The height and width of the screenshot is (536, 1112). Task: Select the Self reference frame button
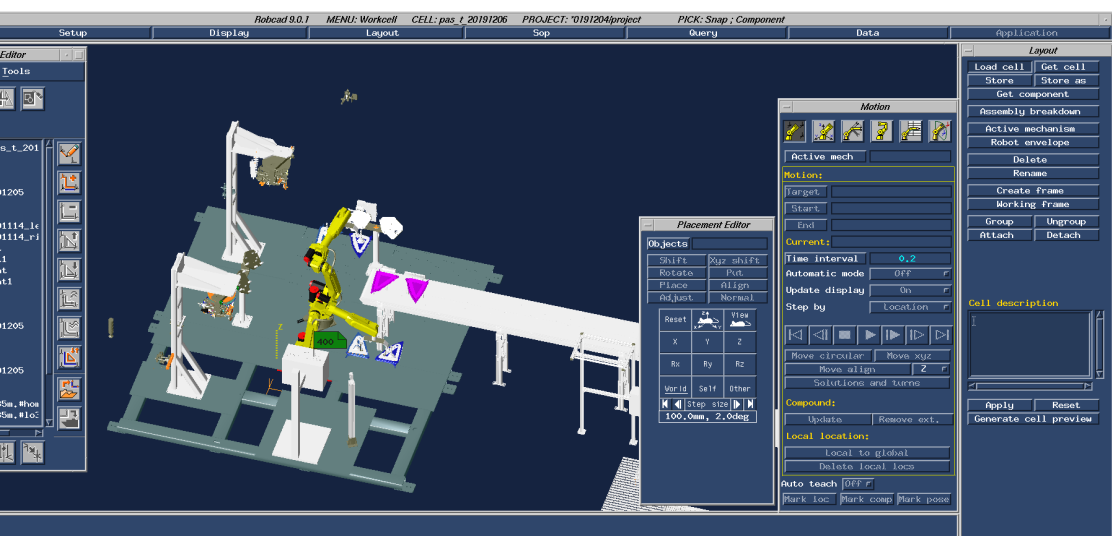pyautogui.click(x=707, y=388)
